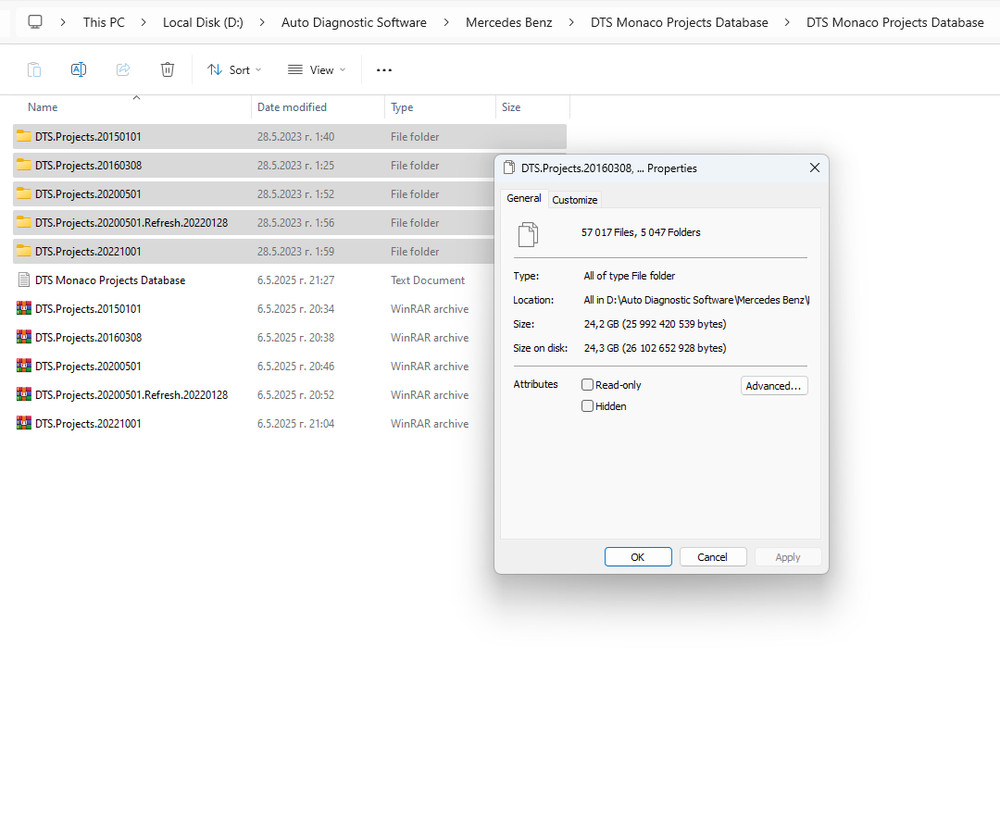Open the View dropdown
This screenshot has height=833, width=1000.
pos(316,70)
